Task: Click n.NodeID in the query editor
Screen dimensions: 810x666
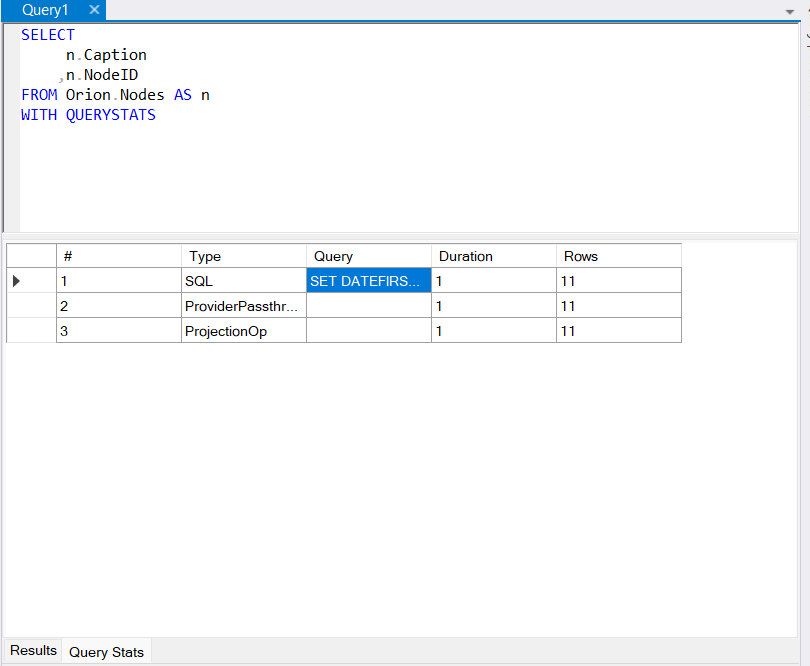Action: pyautogui.click(x=102, y=75)
